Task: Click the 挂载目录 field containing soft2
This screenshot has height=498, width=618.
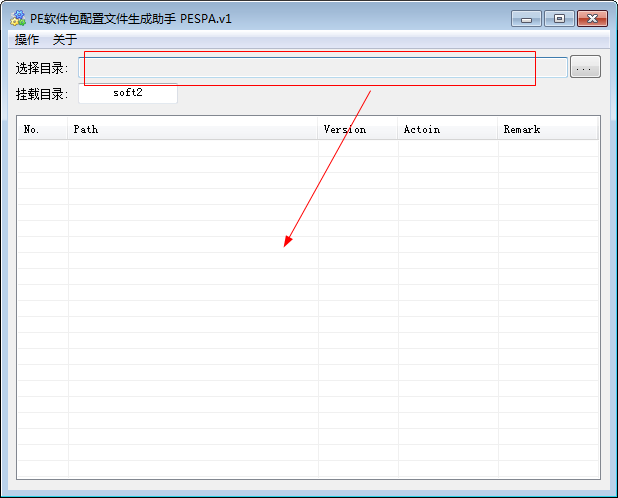Action: pos(128,93)
